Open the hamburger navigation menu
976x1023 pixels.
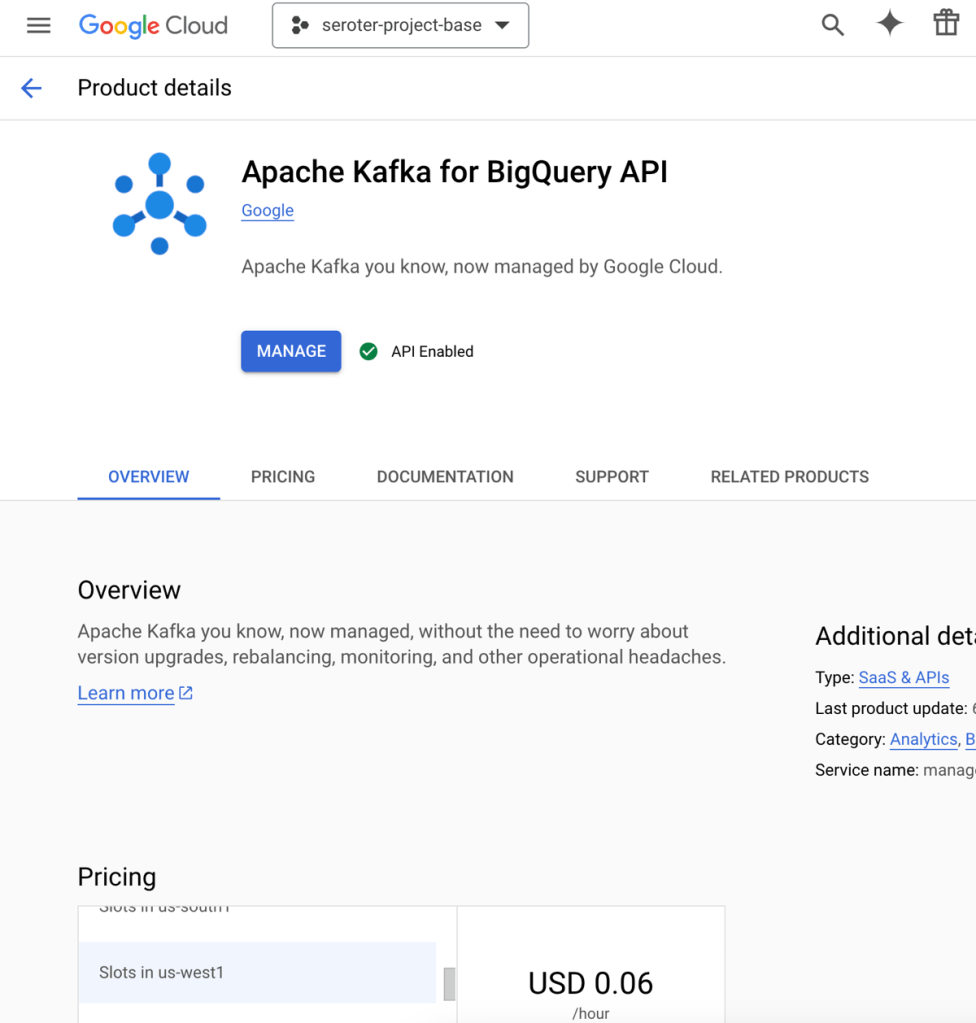[38, 26]
